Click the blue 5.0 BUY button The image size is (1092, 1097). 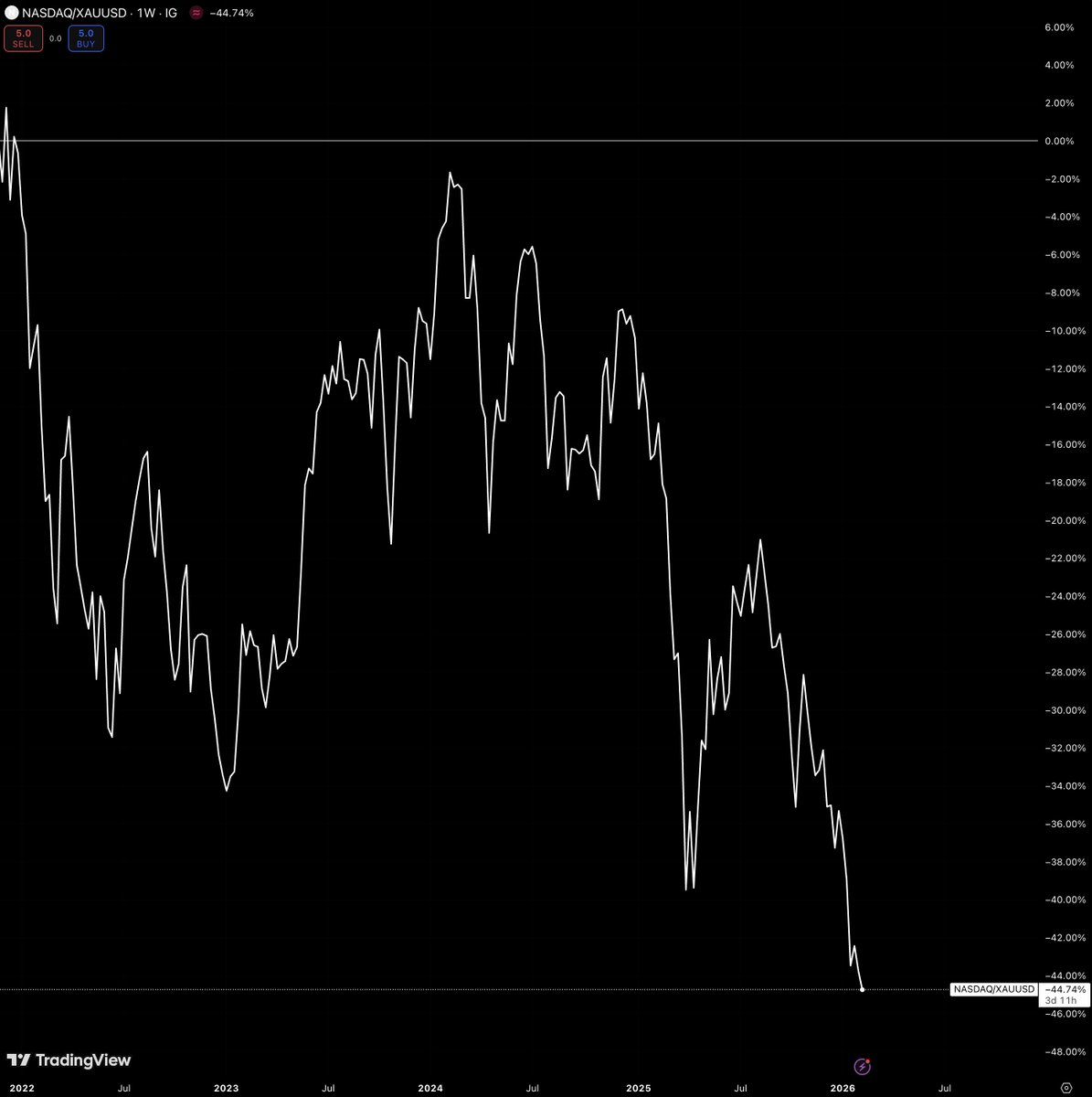86,38
